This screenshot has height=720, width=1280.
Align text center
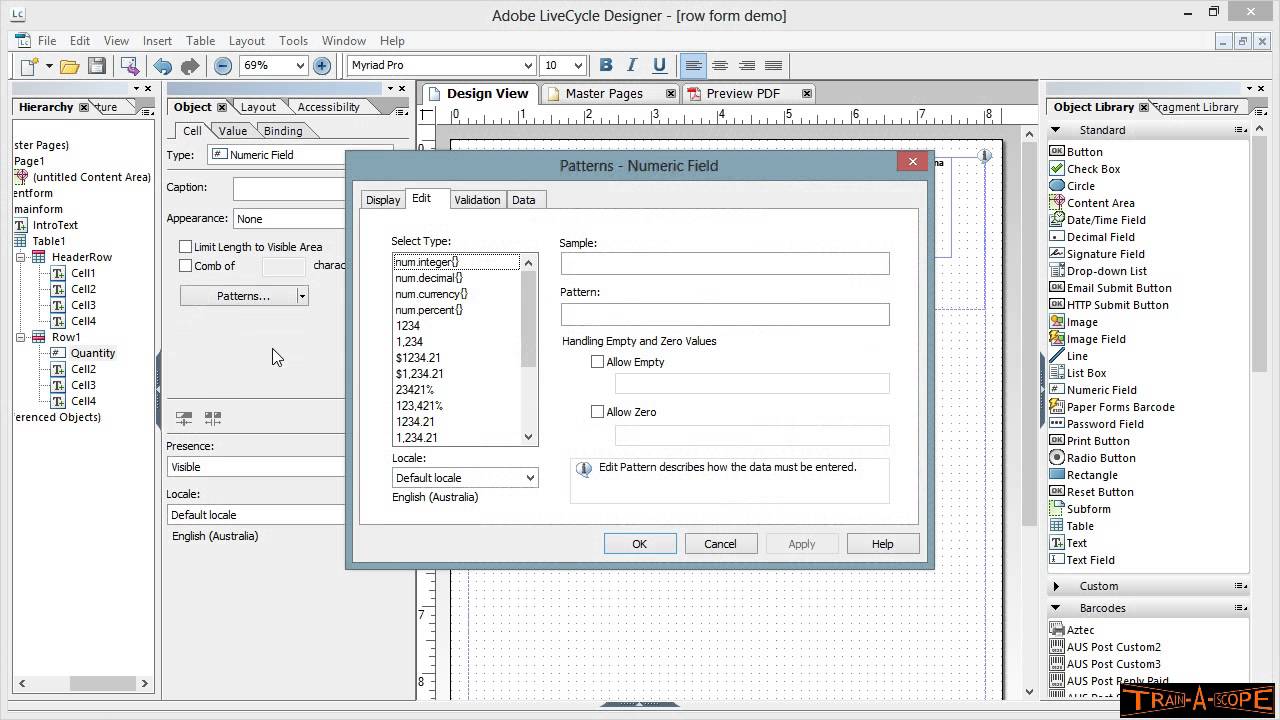[720, 65]
